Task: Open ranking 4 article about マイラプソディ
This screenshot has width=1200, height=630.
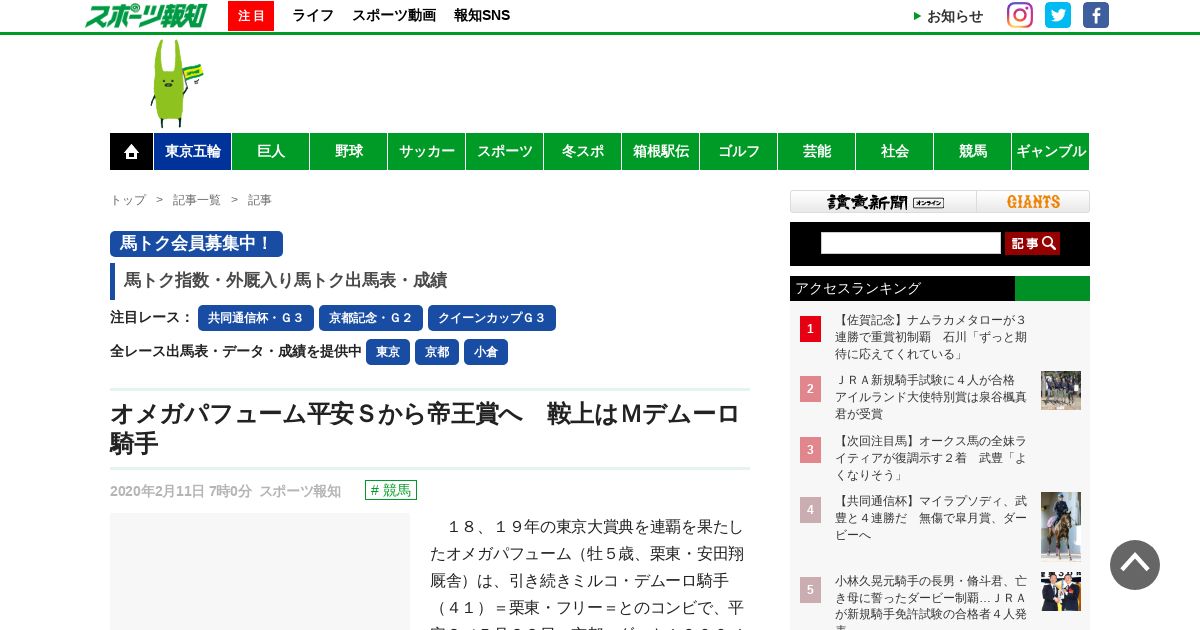Action: [x=931, y=517]
